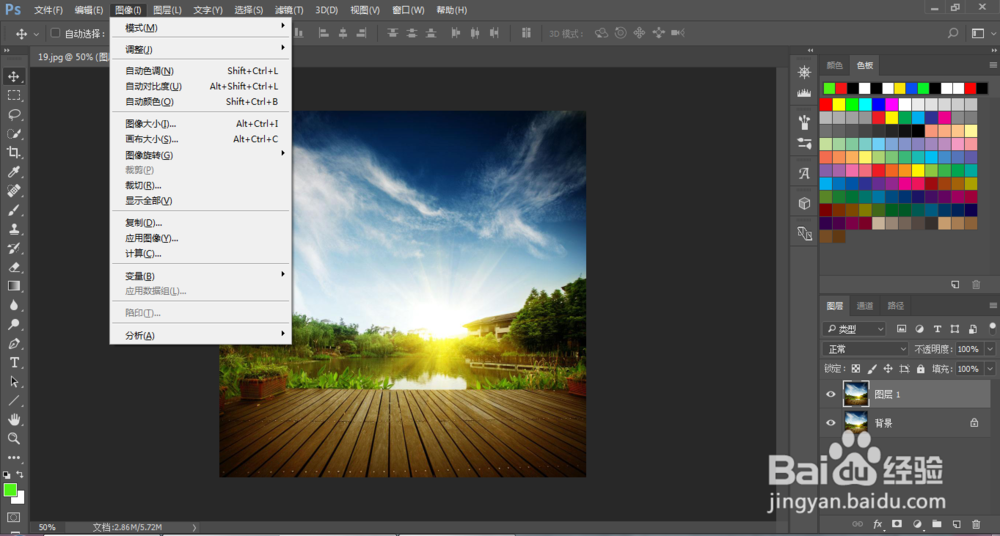Open the layer filter type dropdown

[855, 329]
